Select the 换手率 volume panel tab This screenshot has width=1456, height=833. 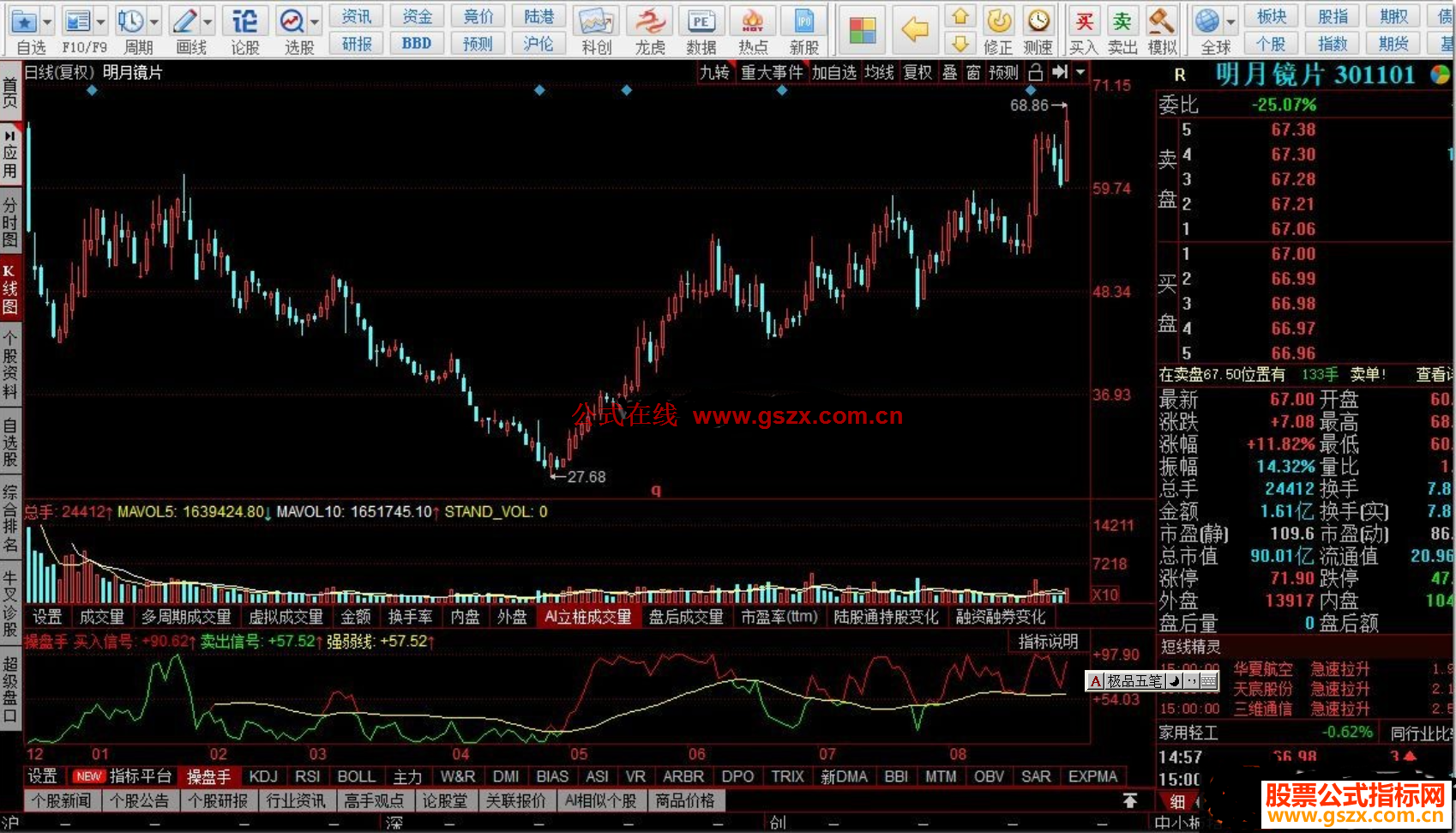[410, 617]
